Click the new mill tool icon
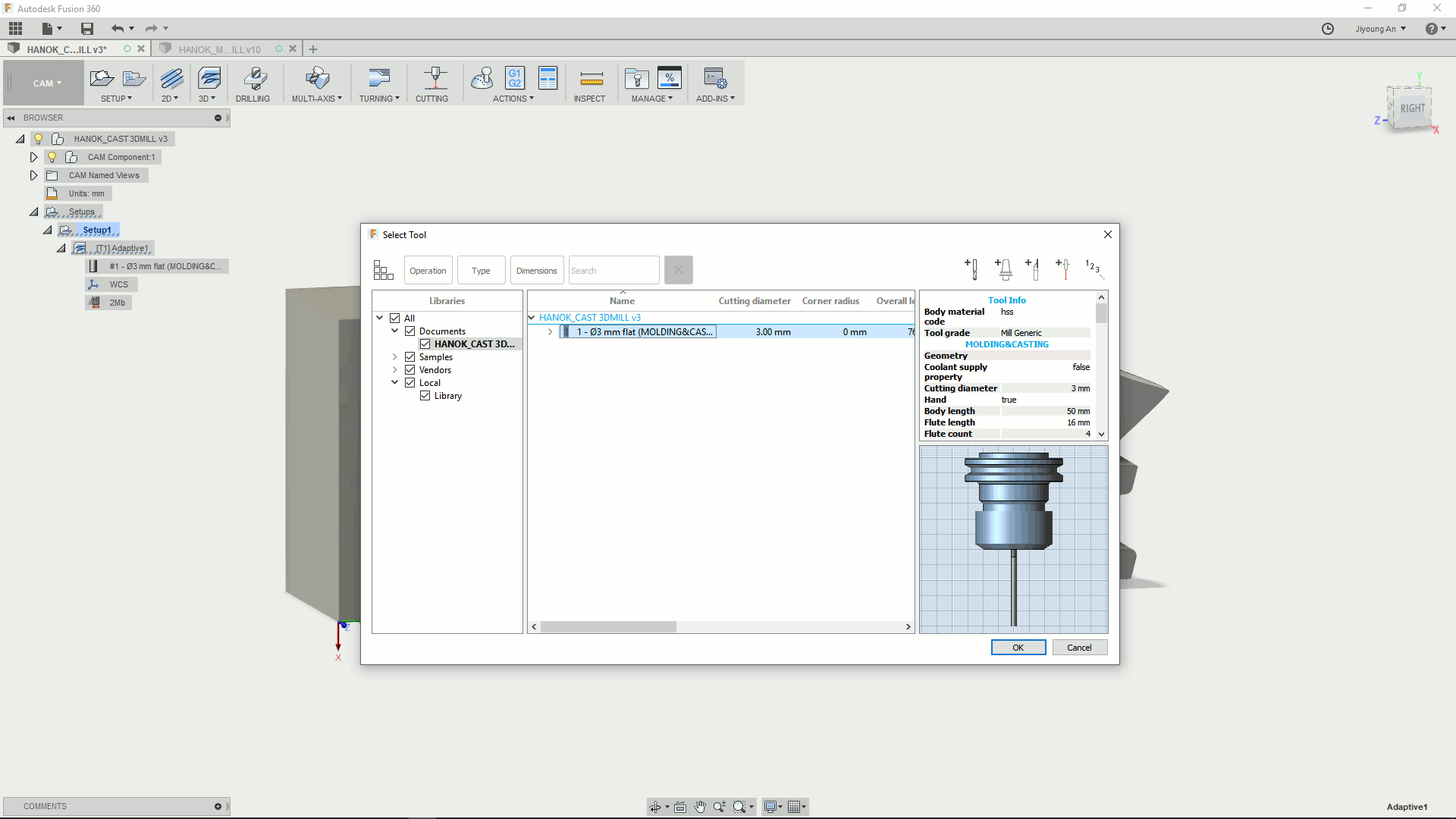1456x819 pixels. click(972, 269)
